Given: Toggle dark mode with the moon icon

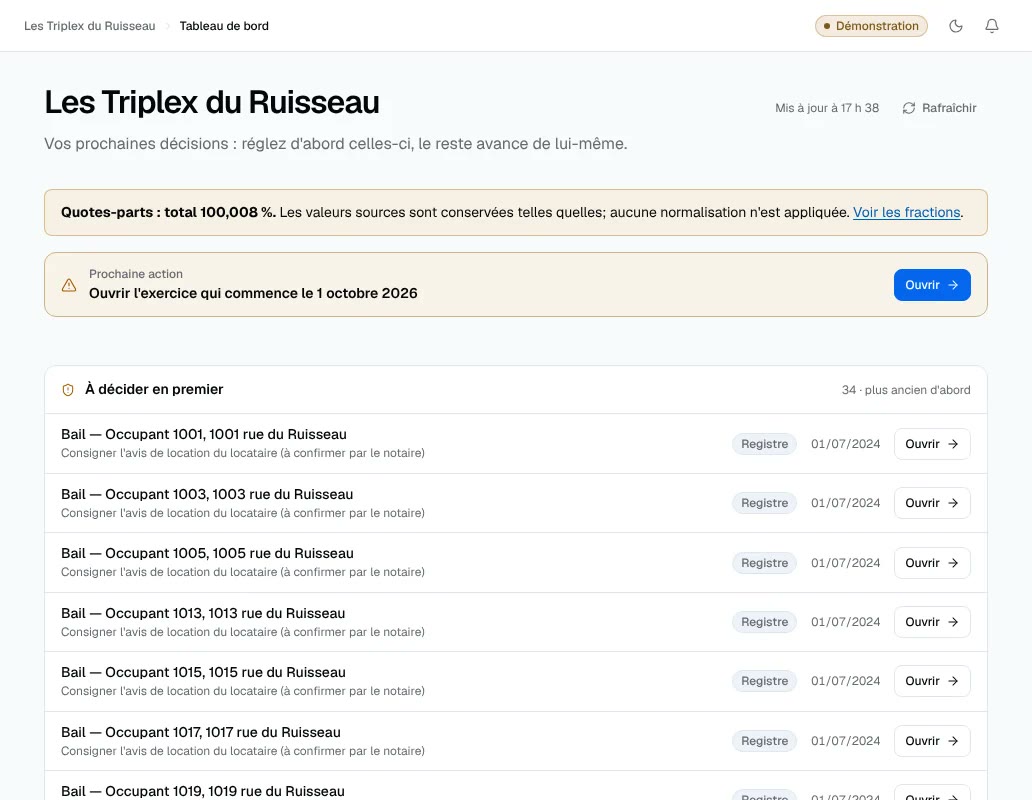Looking at the screenshot, I should pos(956,26).
